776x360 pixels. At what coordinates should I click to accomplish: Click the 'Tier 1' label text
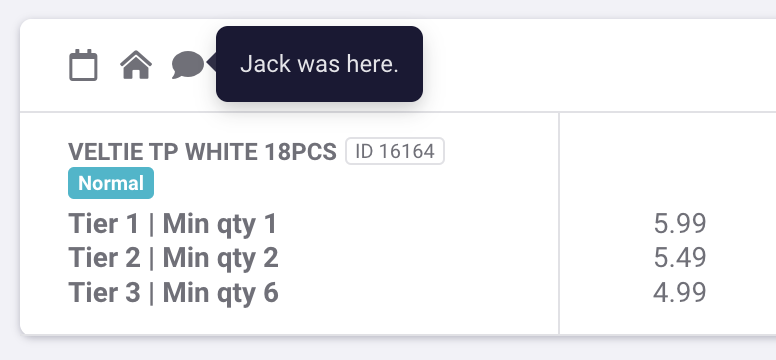pyautogui.click(x=104, y=224)
